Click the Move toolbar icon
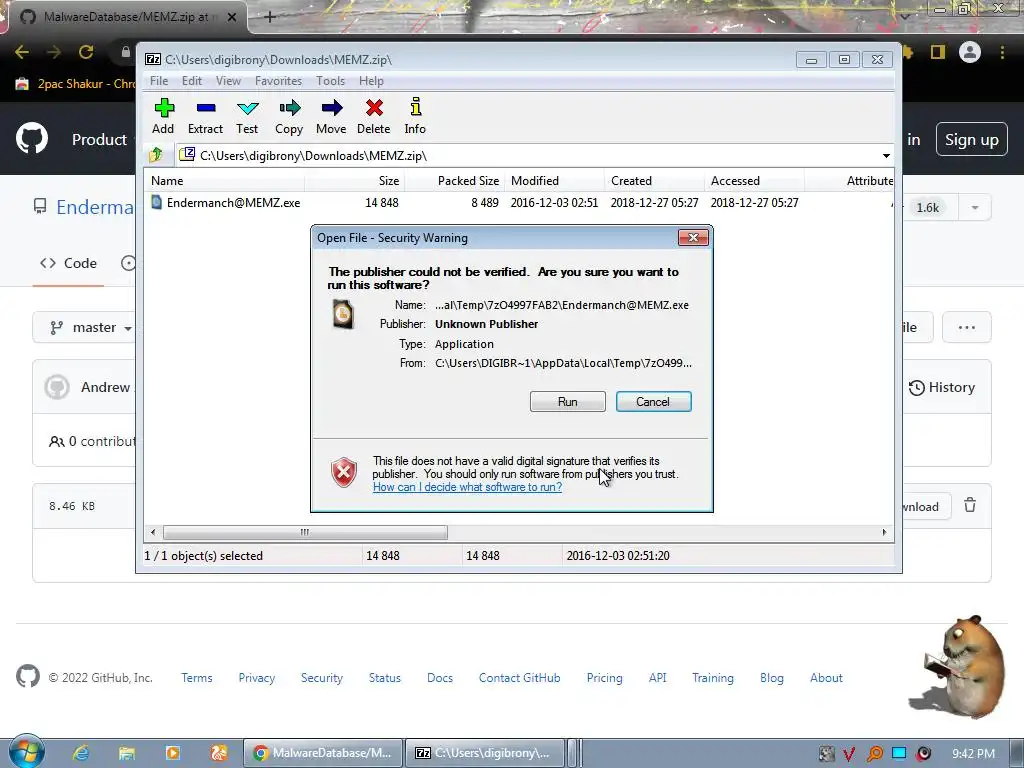The image size is (1024, 768). (x=331, y=116)
